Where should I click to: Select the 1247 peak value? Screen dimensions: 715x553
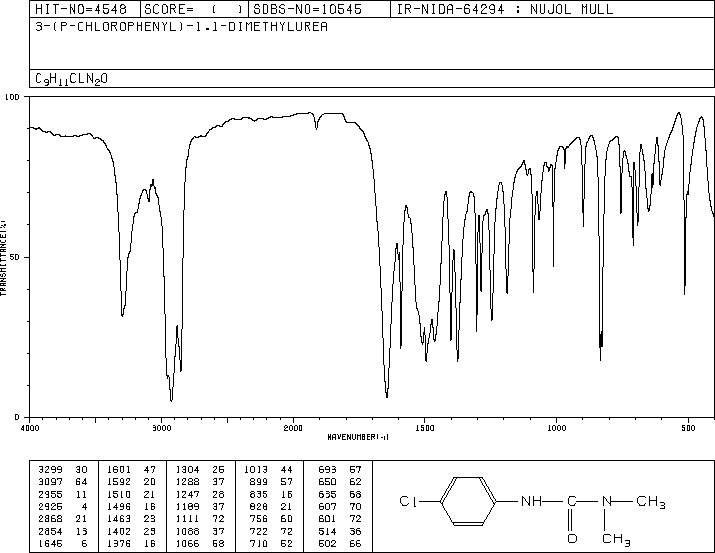pos(187,494)
